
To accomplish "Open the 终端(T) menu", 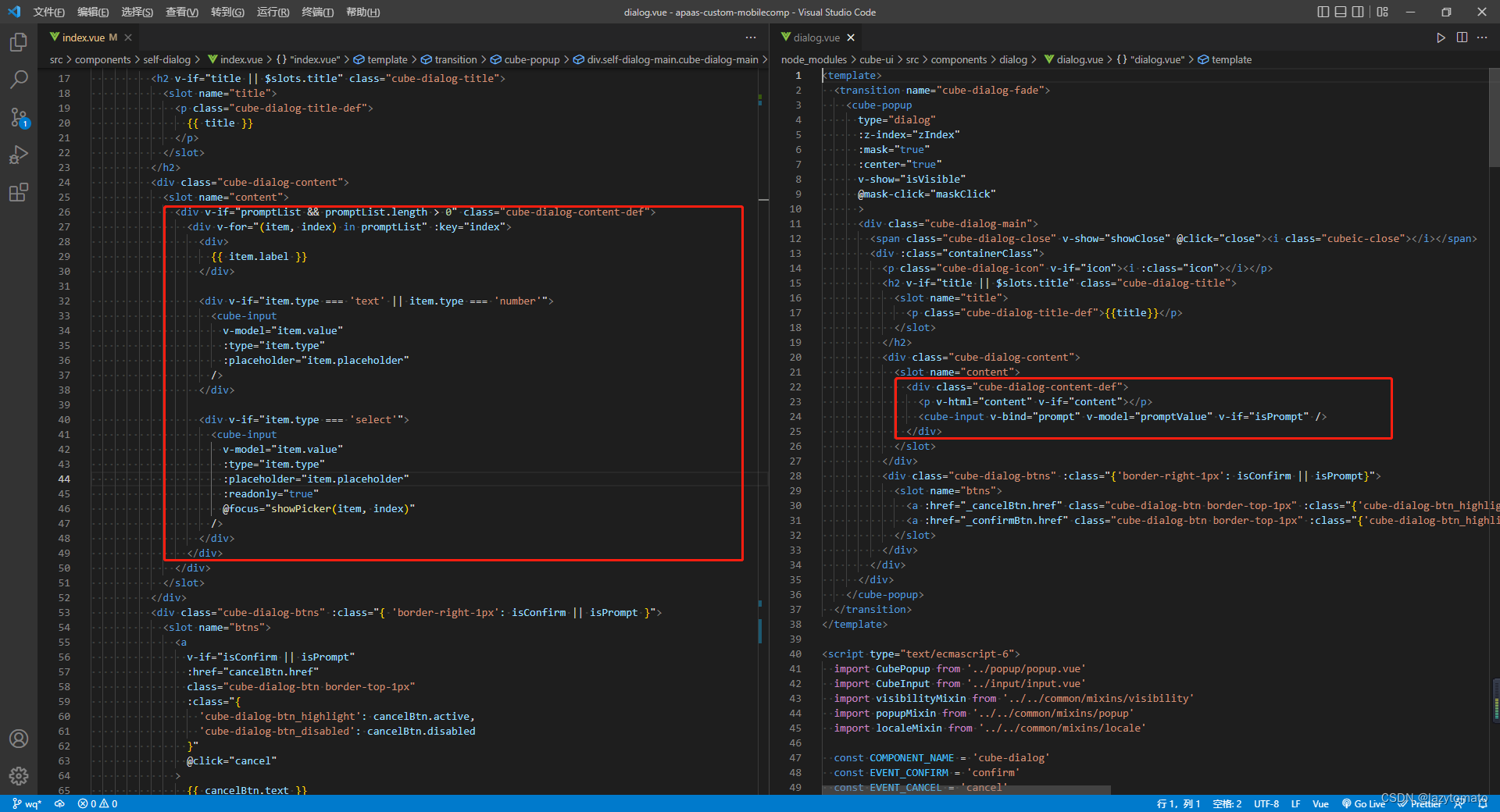I will pyautogui.click(x=318, y=12).
